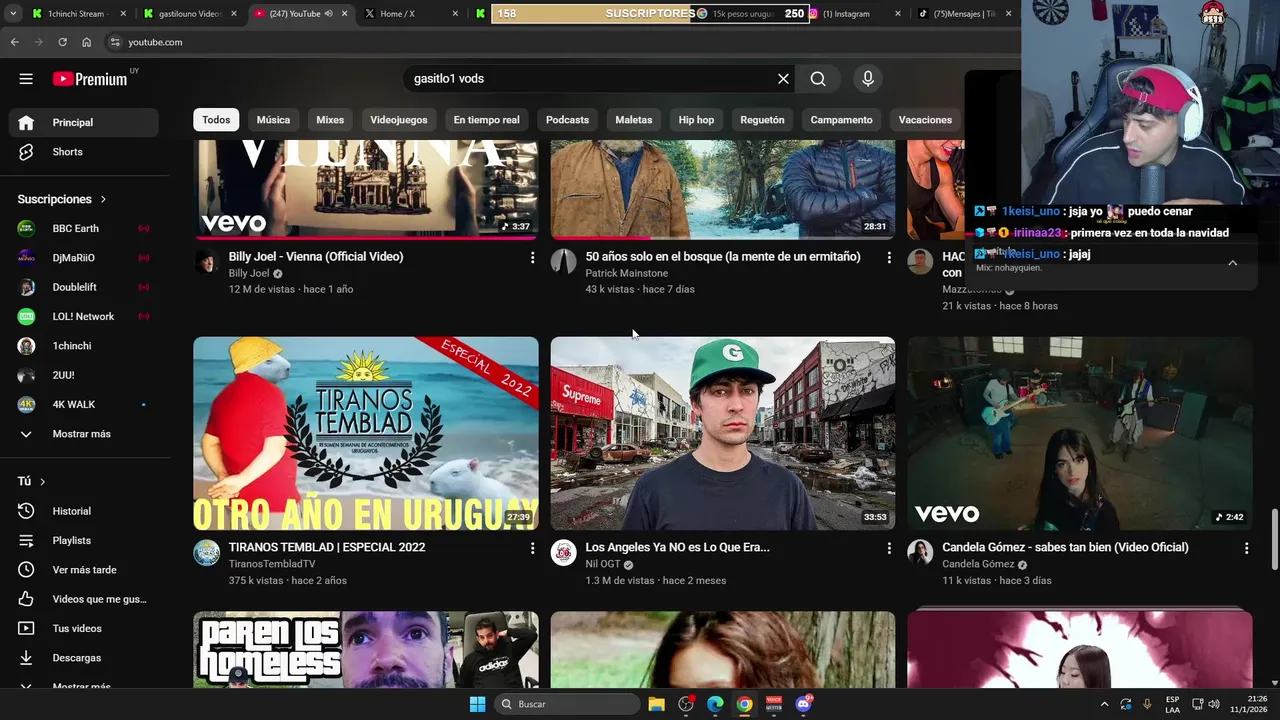Viewport: 1280px width, 720px height.
Task: Select the Podcasts filter chip
Action: coord(567,120)
